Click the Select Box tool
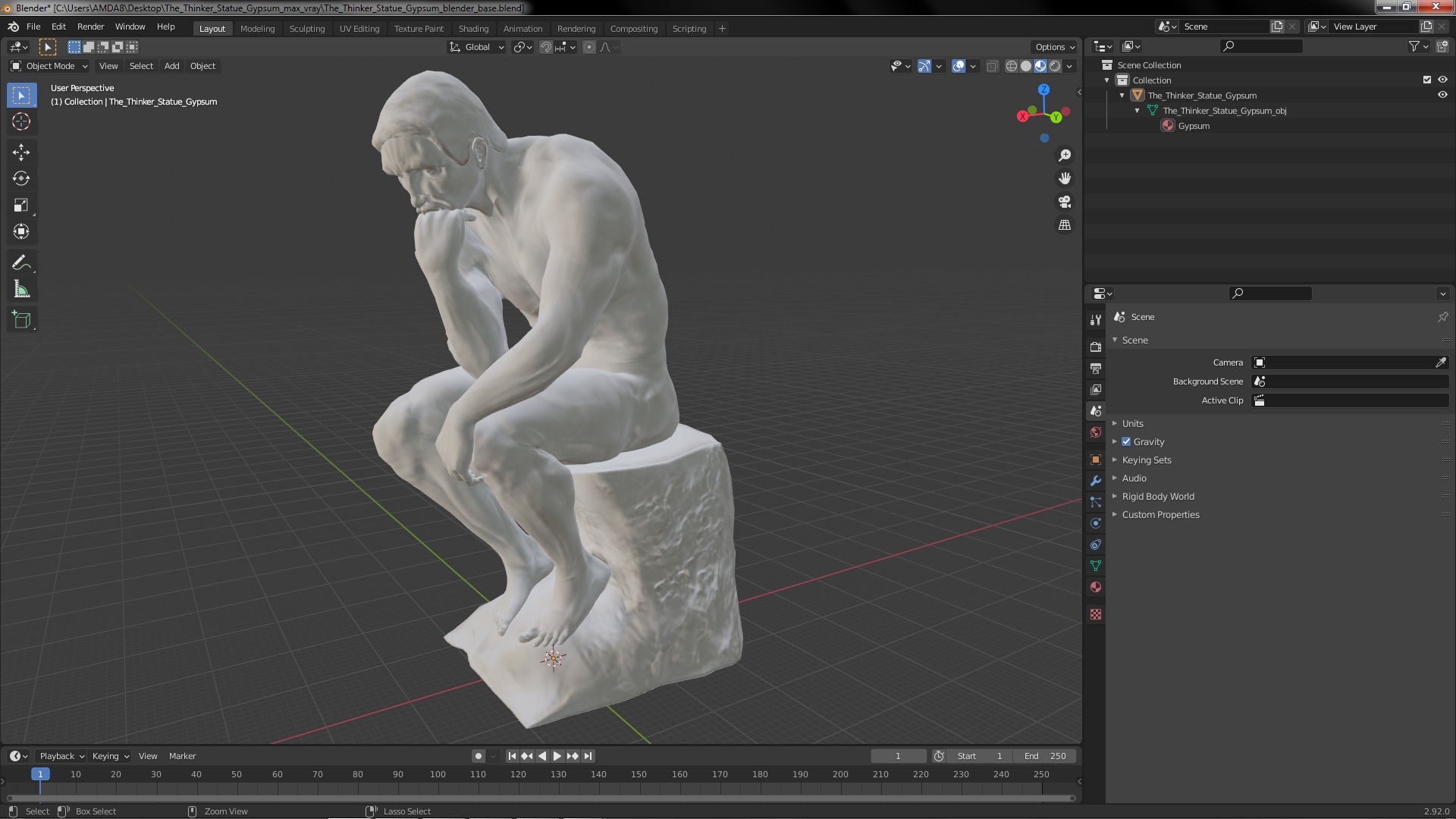Image resolution: width=1456 pixels, height=819 pixels. (x=21, y=95)
